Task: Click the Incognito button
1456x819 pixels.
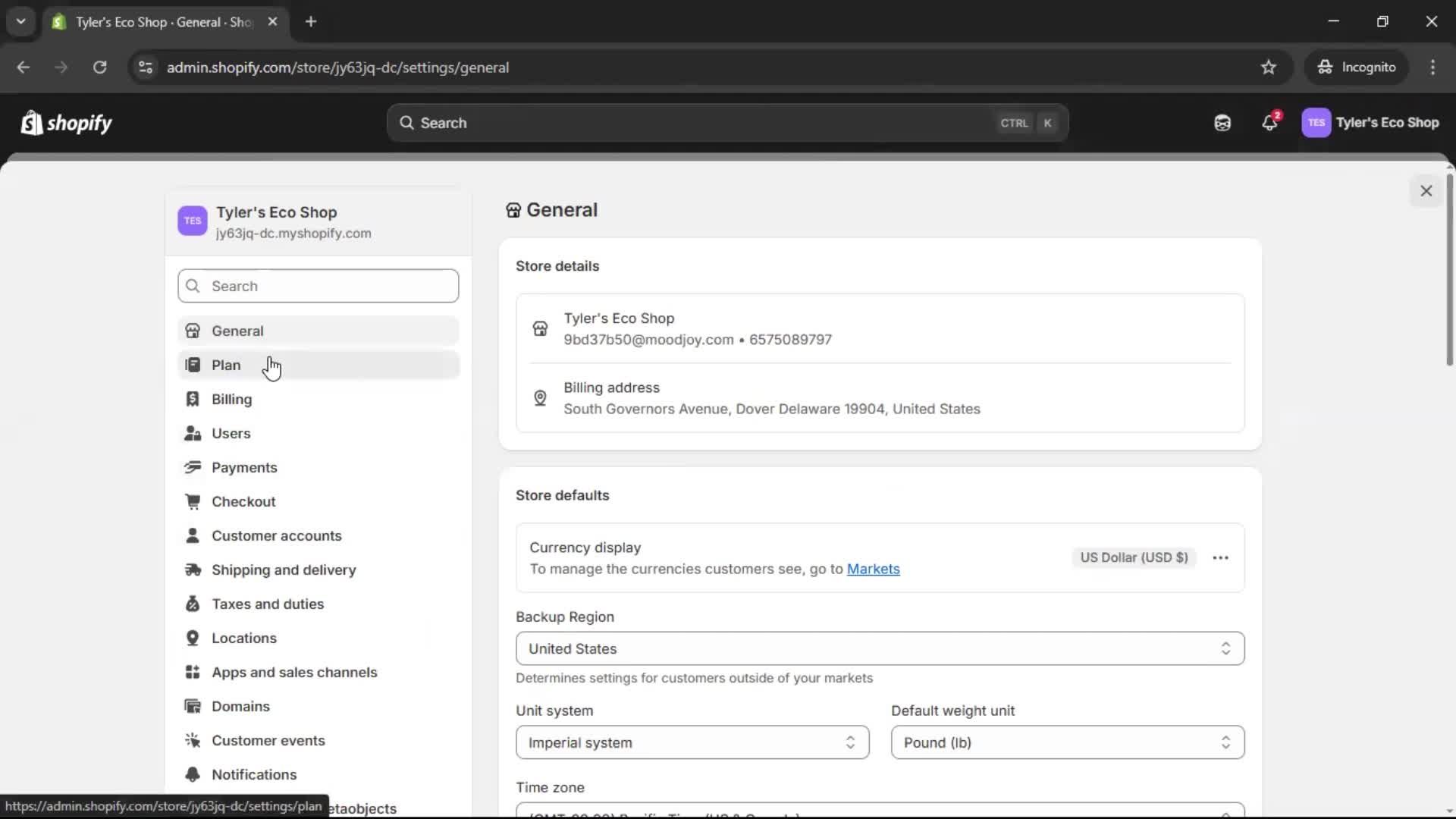Action: 1356,67
